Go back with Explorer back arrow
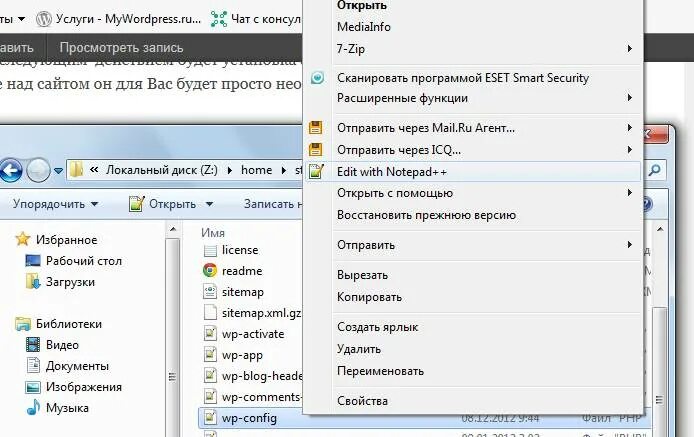The image size is (694, 437). pos(10,170)
